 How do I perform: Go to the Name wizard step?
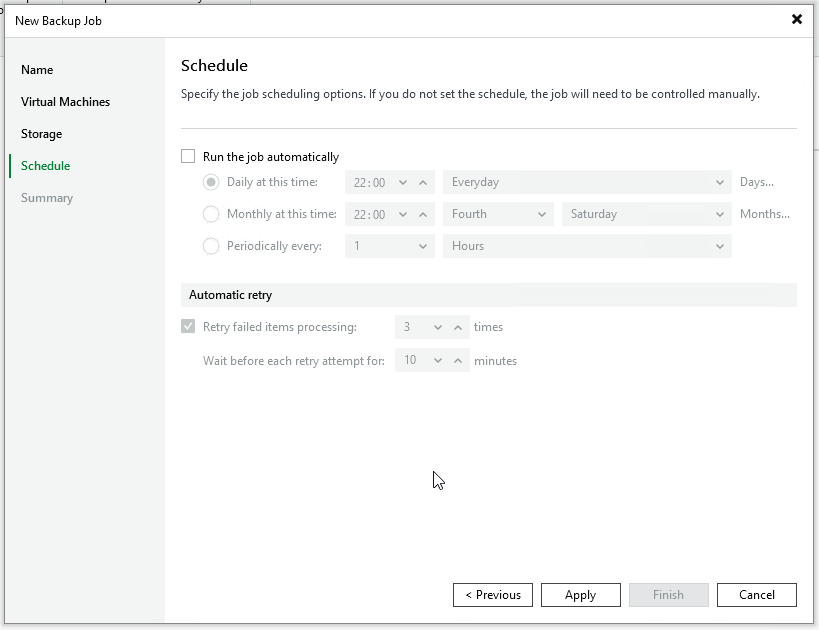coord(37,70)
